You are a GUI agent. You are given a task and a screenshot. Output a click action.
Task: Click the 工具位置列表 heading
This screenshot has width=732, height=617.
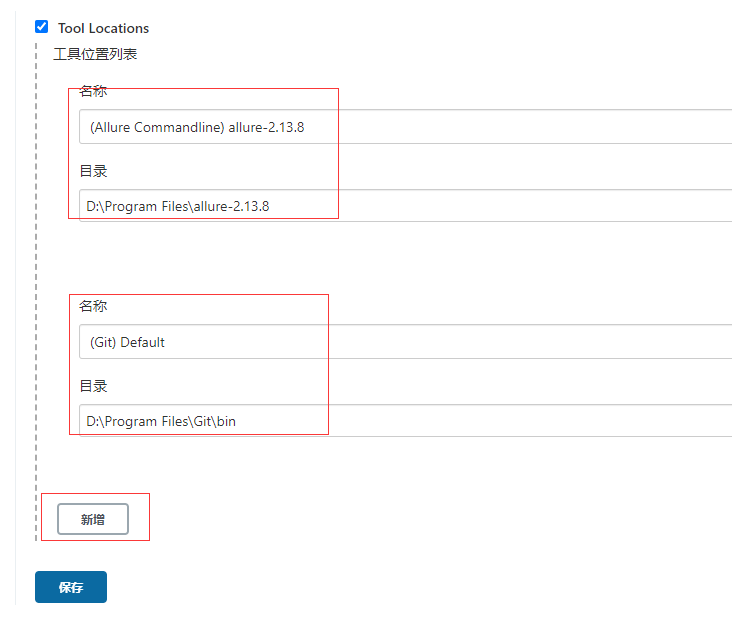click(x=95, y=54)
